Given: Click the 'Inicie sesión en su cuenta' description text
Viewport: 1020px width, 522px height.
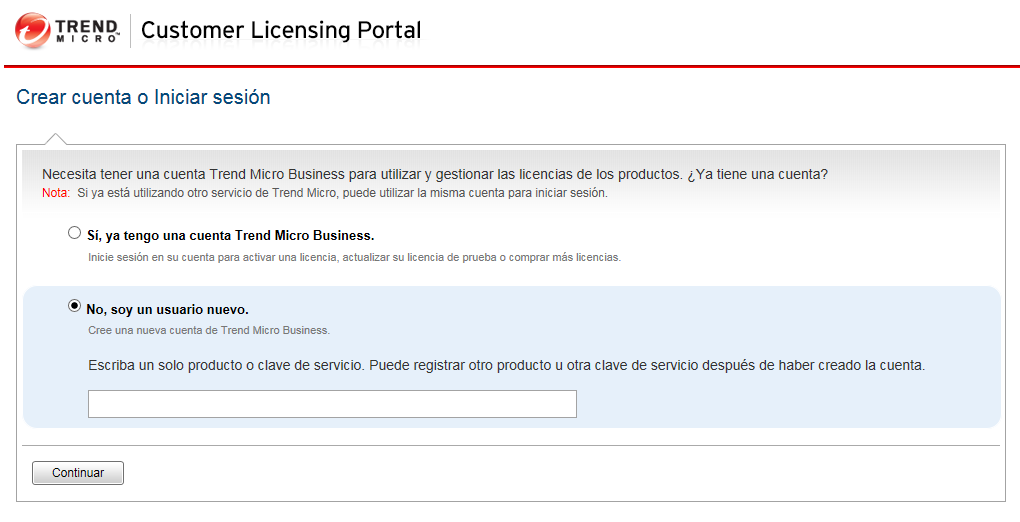Looking at the screenshot, I should click(354, 257).
